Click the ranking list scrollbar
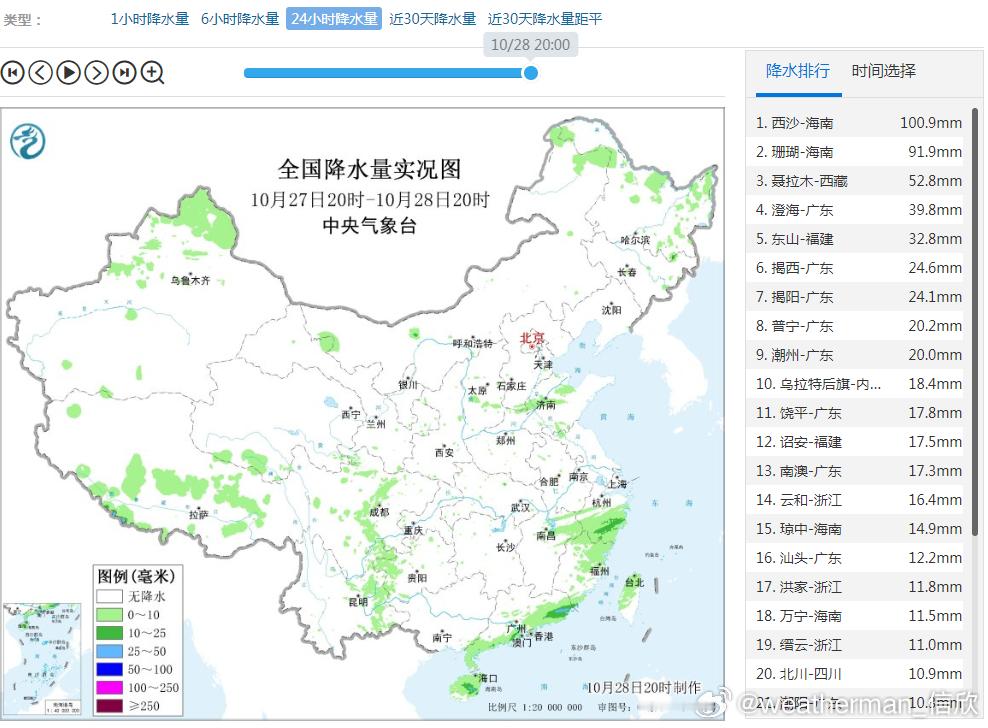The width and height of the screenshot is (988, 728). pyautogui.click(x=975, y=321)
